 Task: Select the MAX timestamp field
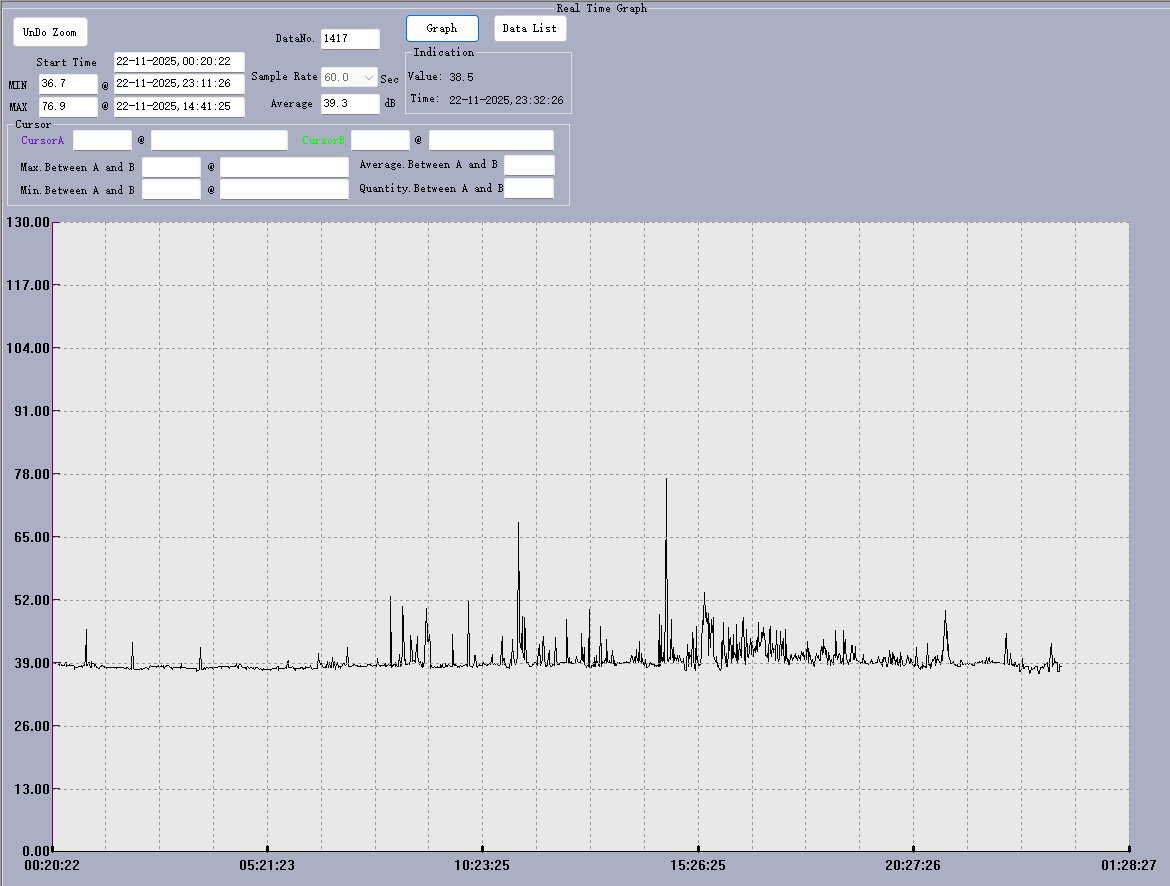pos(179,106)
